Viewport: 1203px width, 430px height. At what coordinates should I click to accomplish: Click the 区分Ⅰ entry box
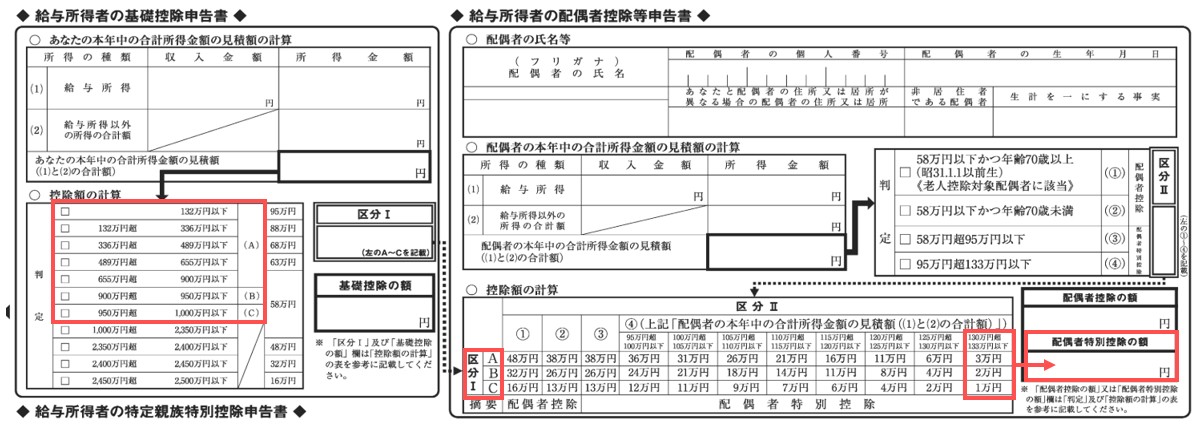click(x=374, y=240)
